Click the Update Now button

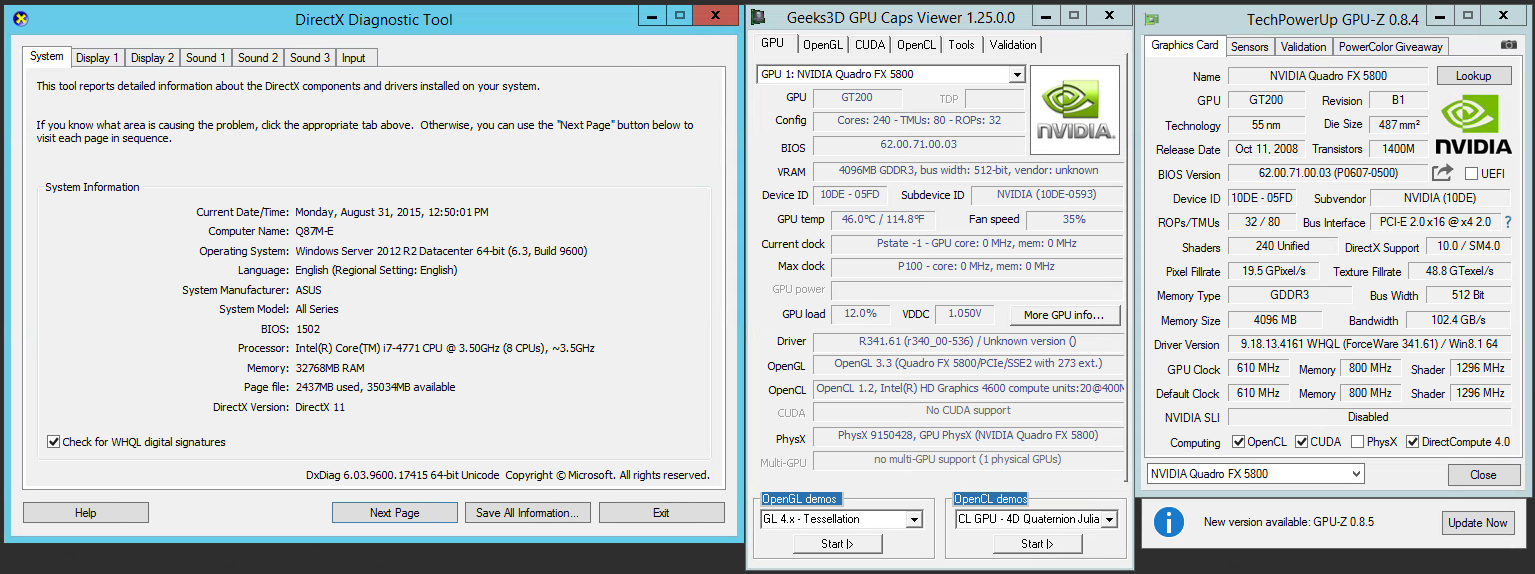(x=1478, y=523)
